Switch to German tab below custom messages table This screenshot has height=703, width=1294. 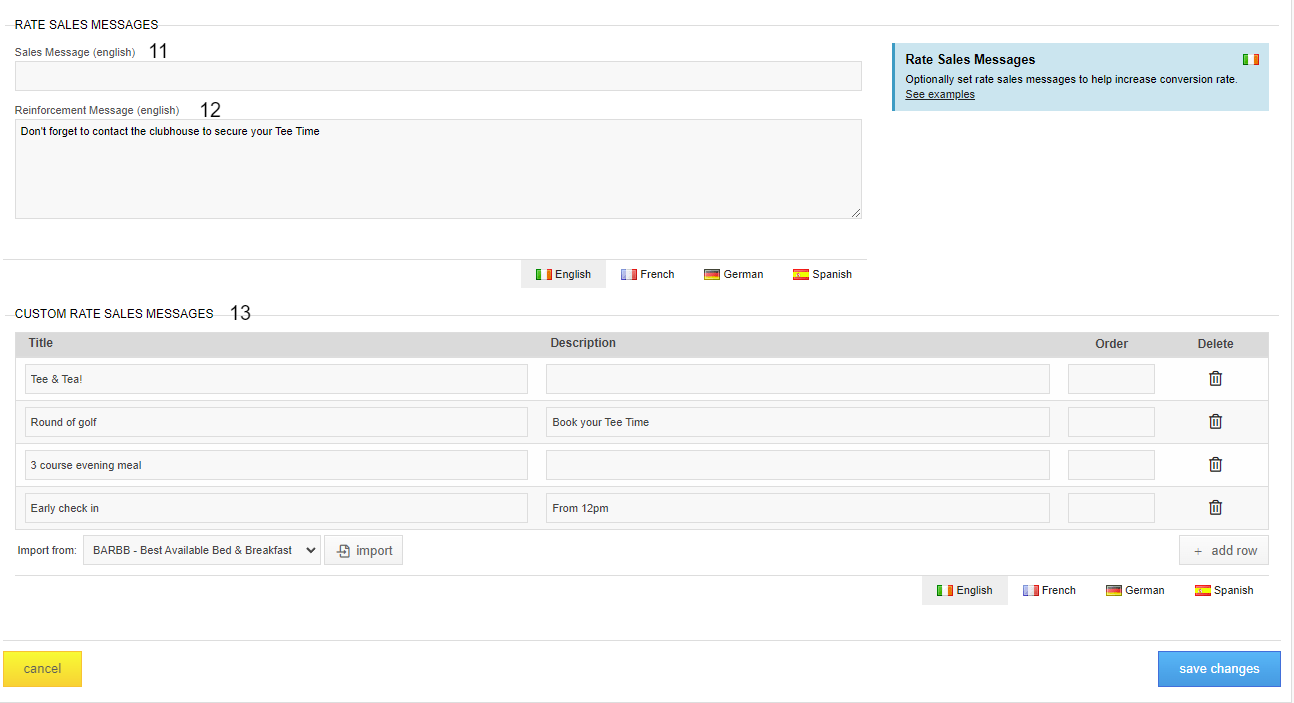click(x=1135, y=590)
